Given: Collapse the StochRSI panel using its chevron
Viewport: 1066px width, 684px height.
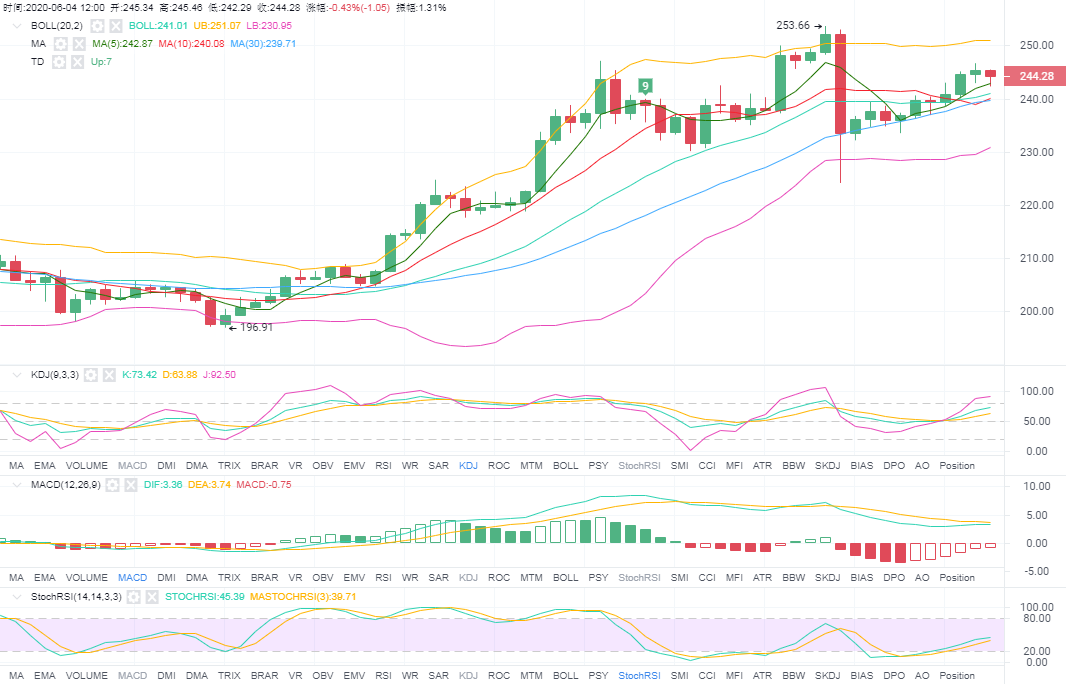Looking at the screenshot, I should click(17, 597).
